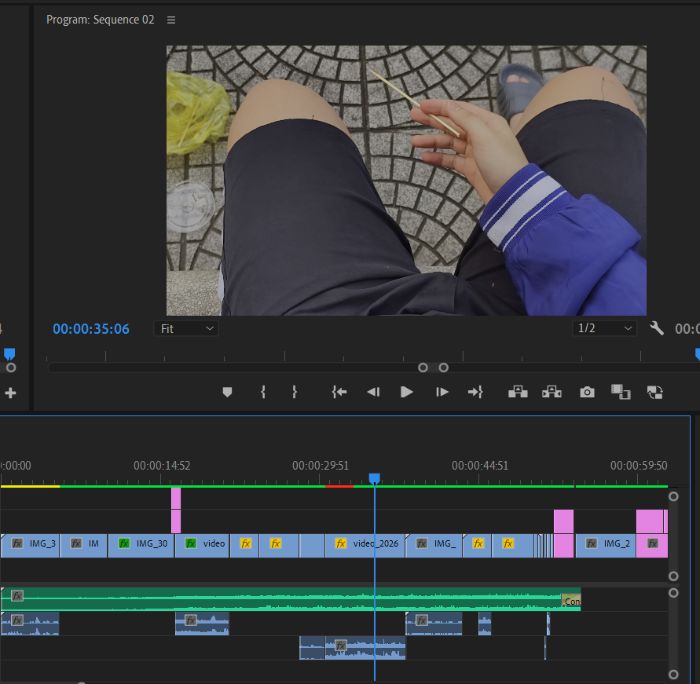Viewport: 700px width, 684px height.
Task: Step back one frame
Action: [373, 392]
